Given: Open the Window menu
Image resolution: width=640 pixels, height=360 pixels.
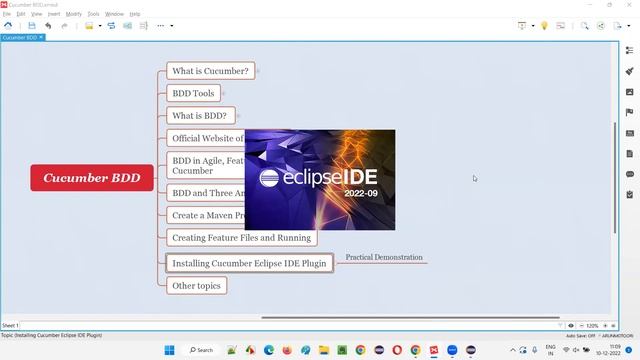Looking at the screenshot, I should [x=114, y=14].
